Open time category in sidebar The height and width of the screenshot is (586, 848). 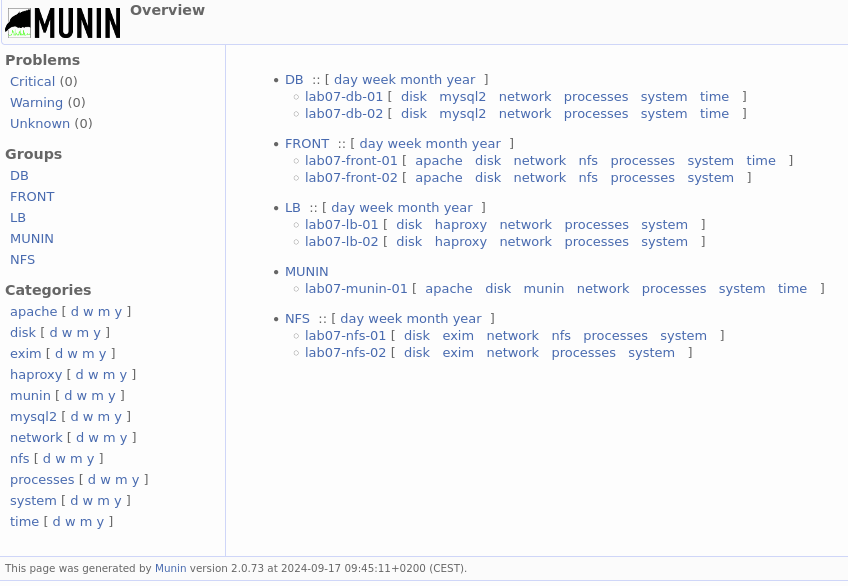[24, 522]
